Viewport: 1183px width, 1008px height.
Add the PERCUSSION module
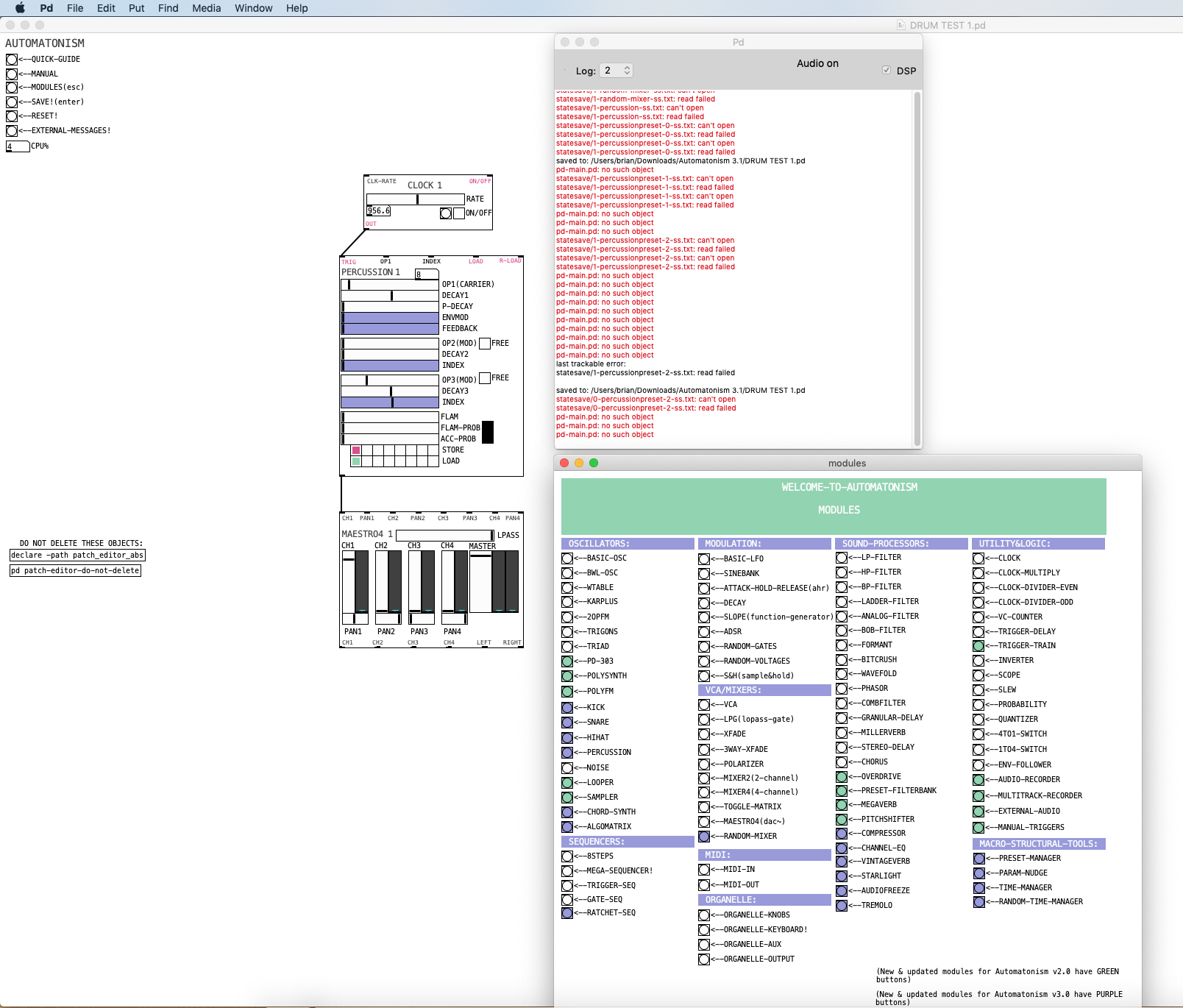pyautogui.click(x=567, y=753)
